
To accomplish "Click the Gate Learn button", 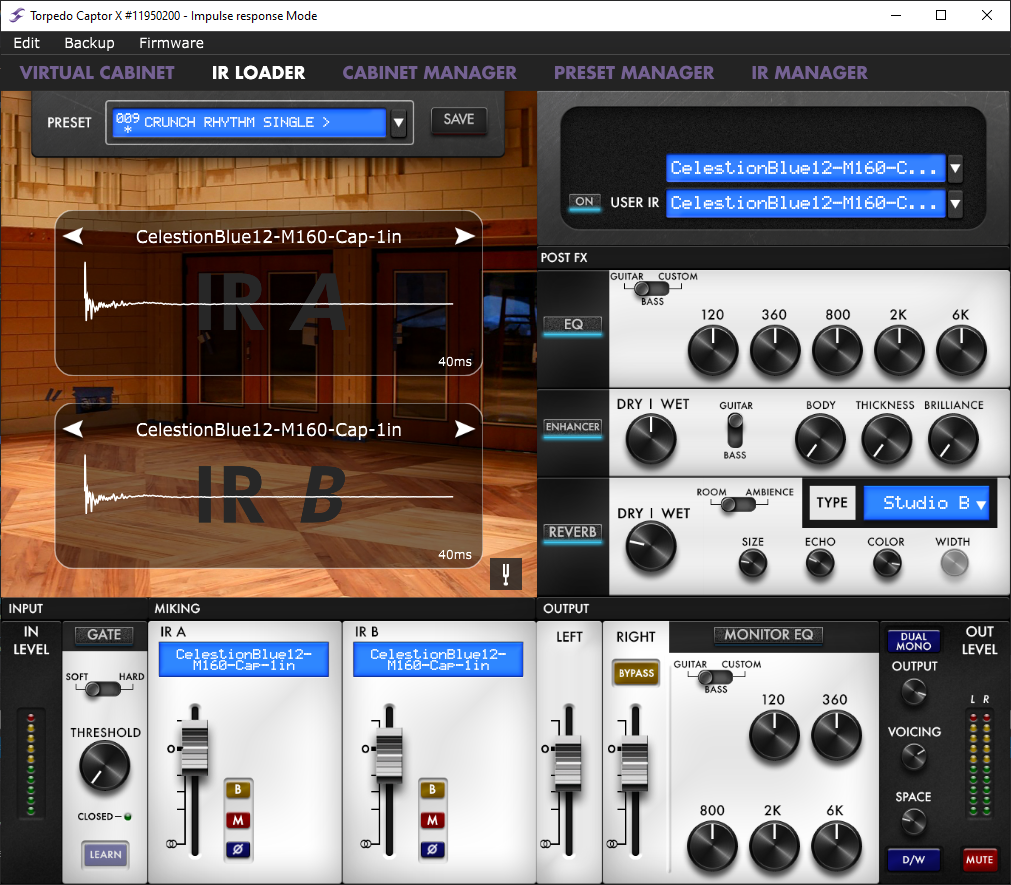I will 105,855.
